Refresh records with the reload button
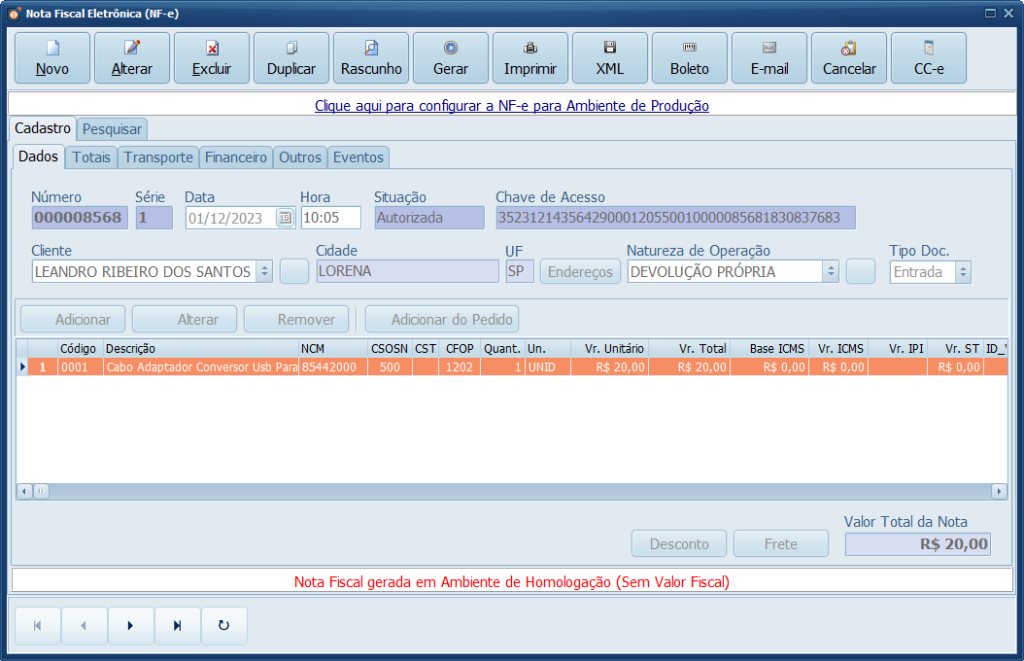The width and height of the screenshot is (1024, 661). click(223, 626)
